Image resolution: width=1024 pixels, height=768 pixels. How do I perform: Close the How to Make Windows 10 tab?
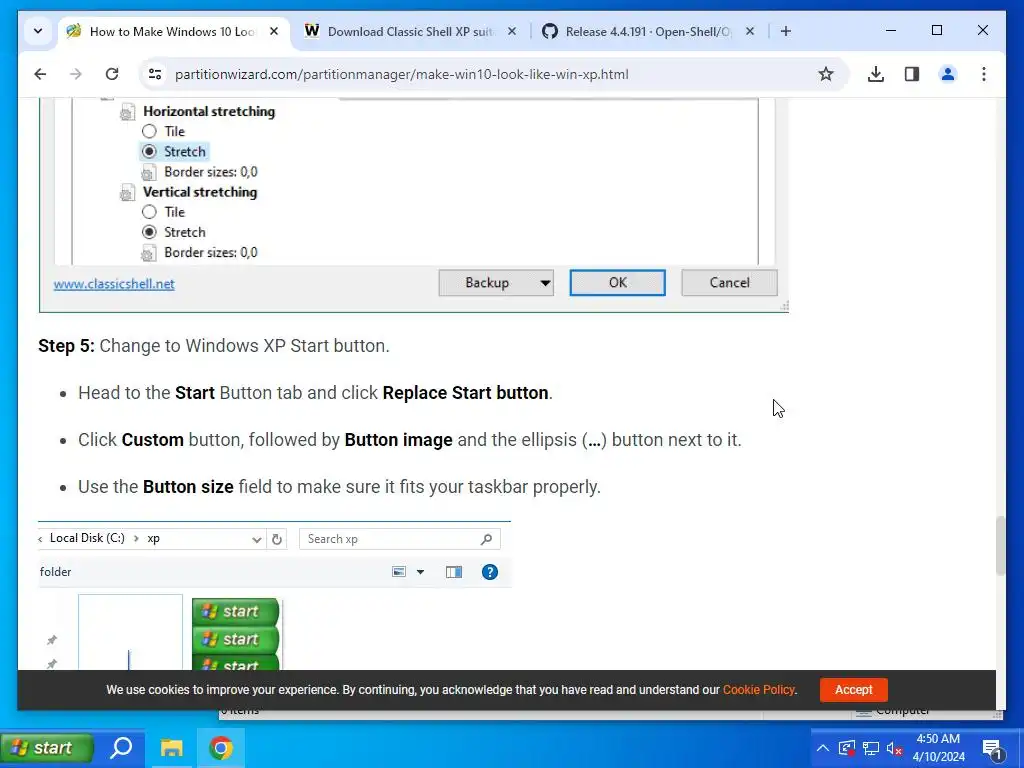(274, 31)
